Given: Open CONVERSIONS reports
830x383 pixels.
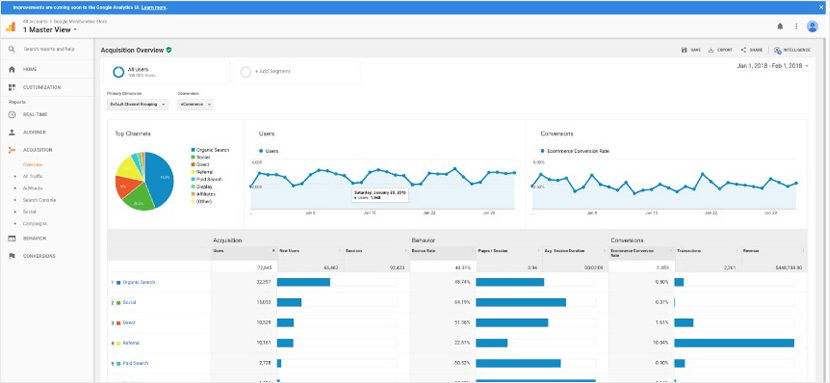Looking at the screenshot, I should point(39,256).
